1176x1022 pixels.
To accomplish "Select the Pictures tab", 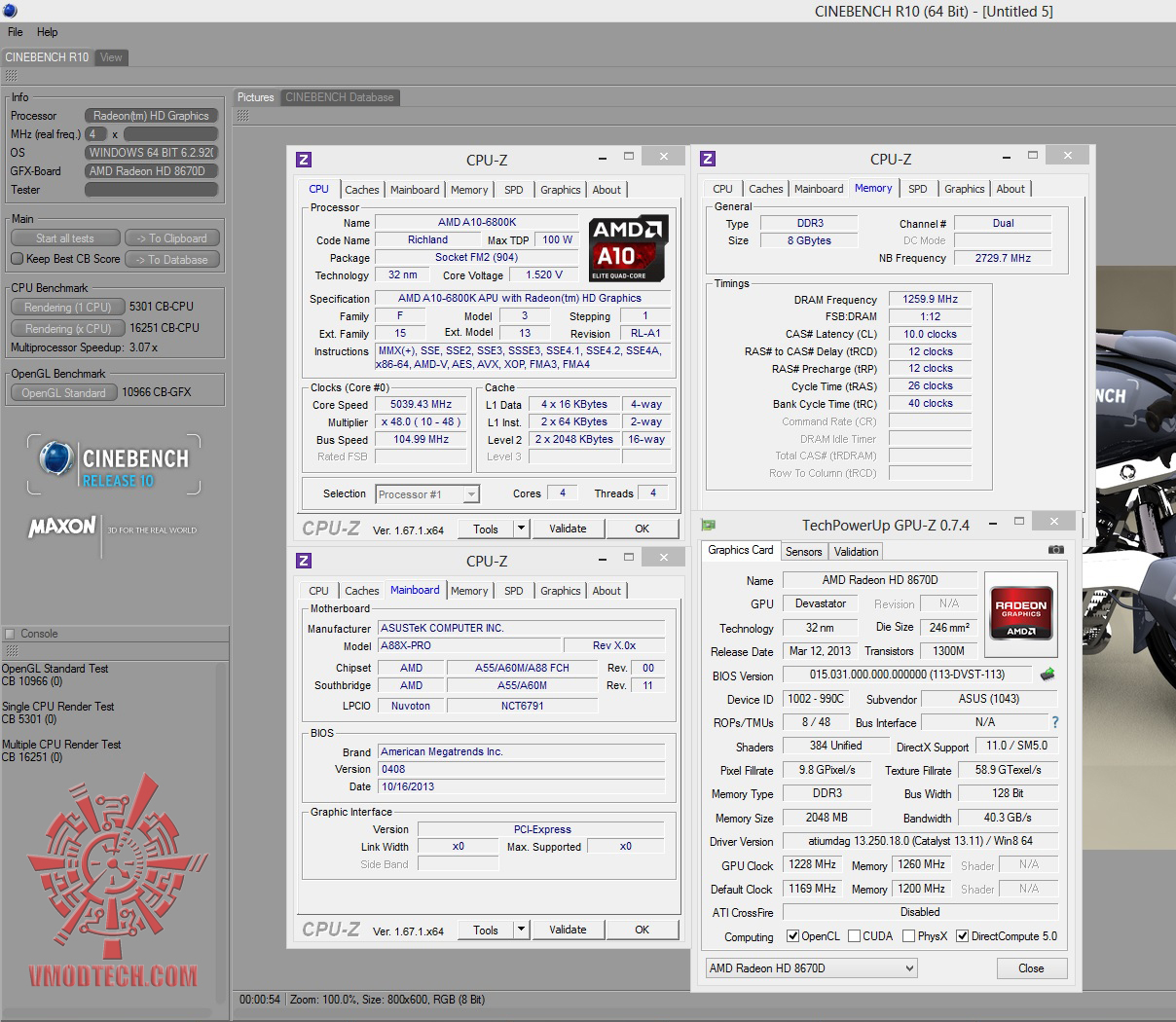I will [x=256, y=97].
